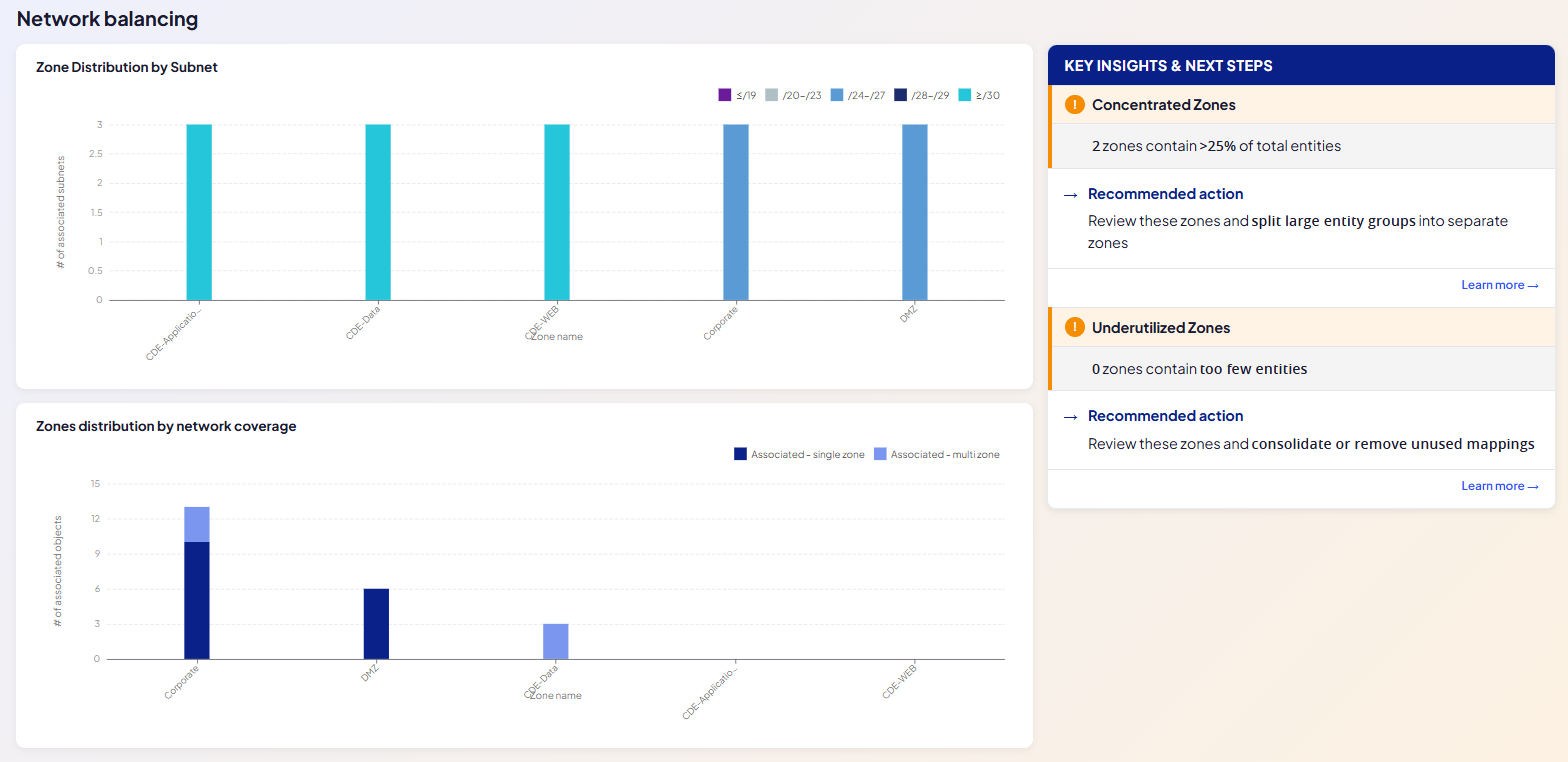Viewport: 1568px width, 762px height.
Task: Click arrow icon beside second Recommended action
Action: tap(1070, 417)
